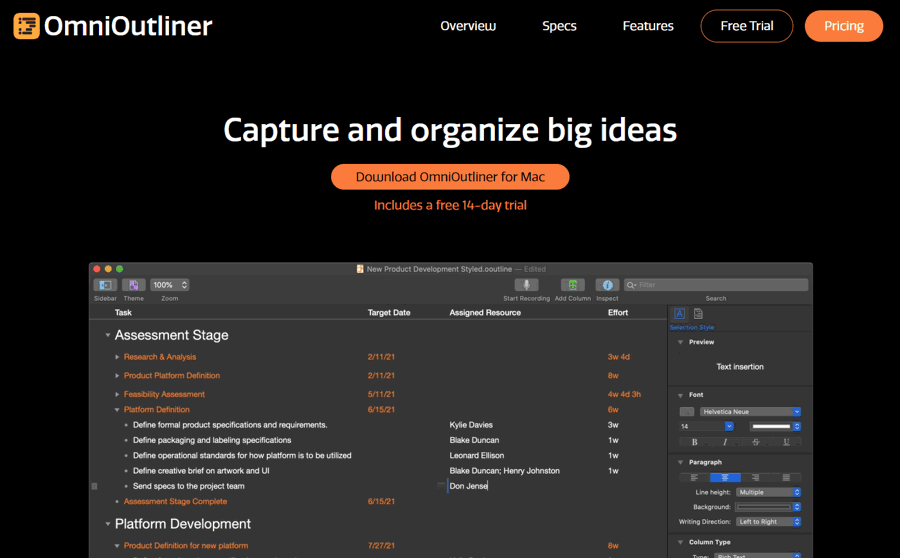Open the Line height Multiple dropdown
Screen dimensions: 900x558
pyautogui.click(x=768, y=492)
